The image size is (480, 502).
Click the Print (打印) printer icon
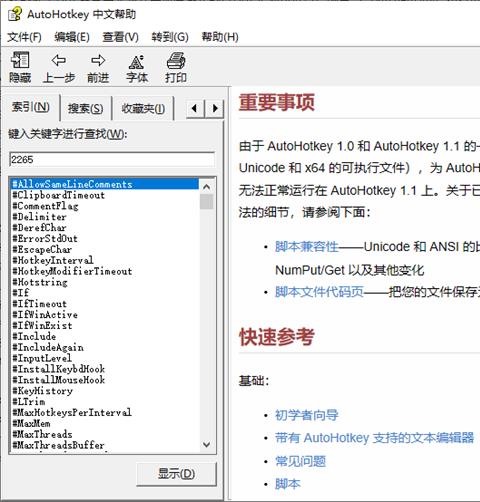click(176, 61)
